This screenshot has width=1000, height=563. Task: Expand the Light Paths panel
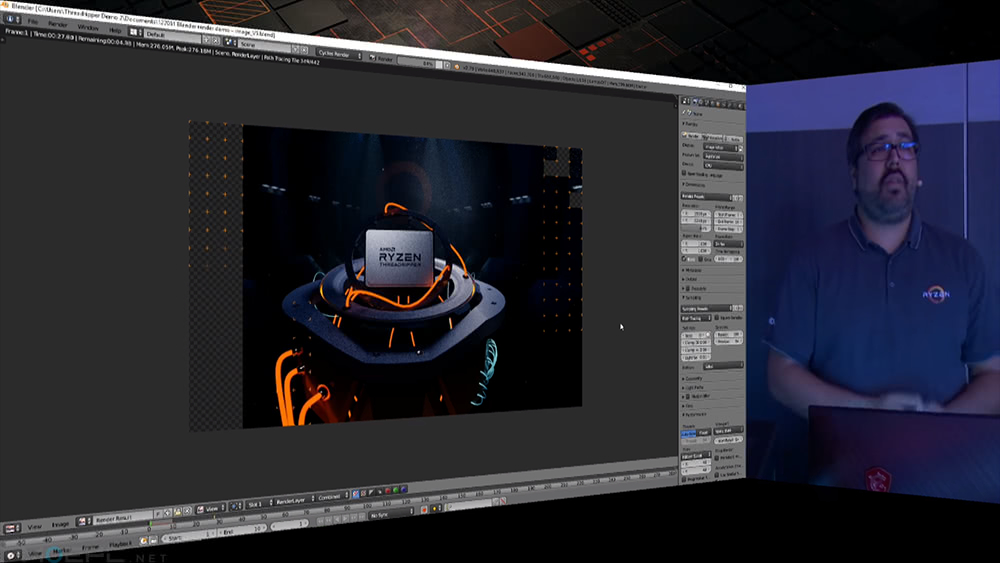point(694,388)
